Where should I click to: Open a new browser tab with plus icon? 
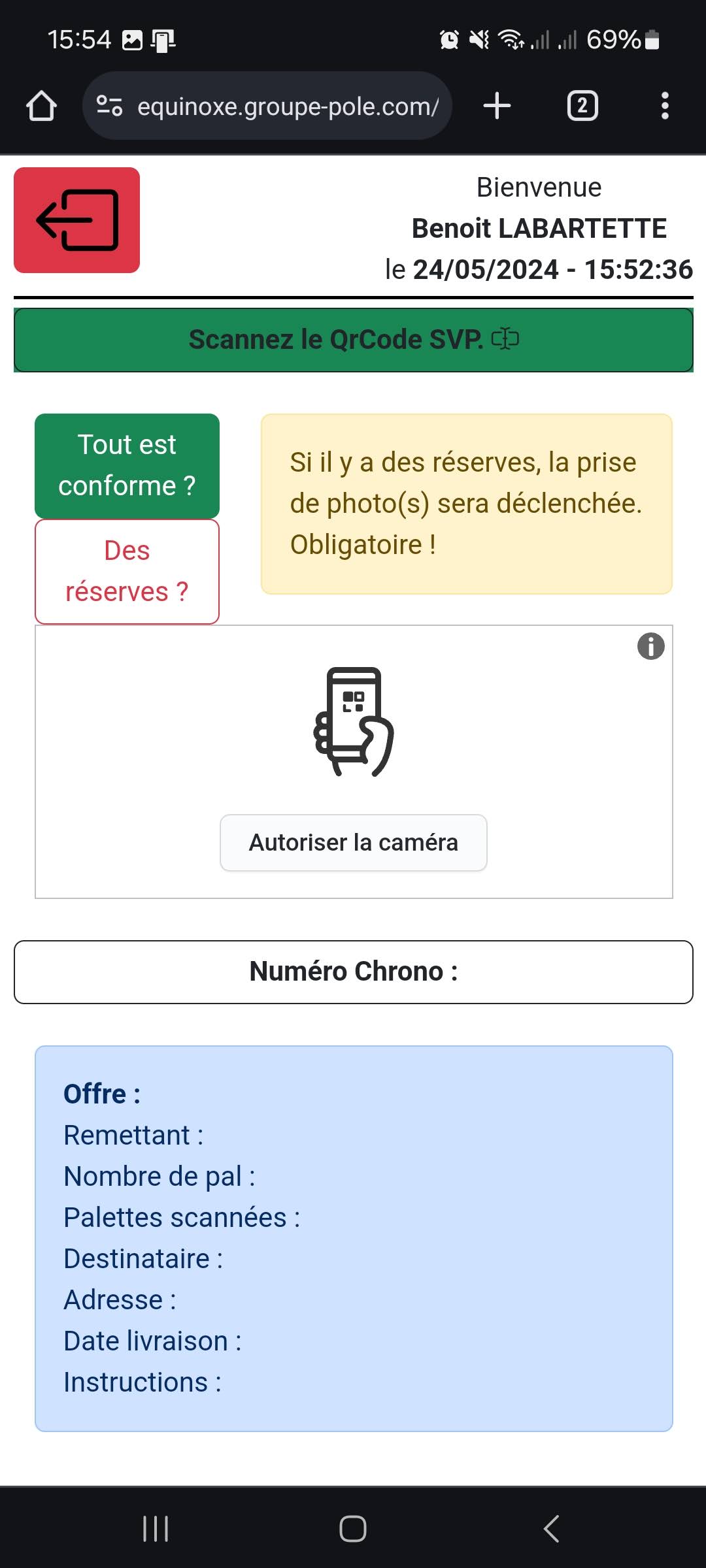tap(497, 106)
